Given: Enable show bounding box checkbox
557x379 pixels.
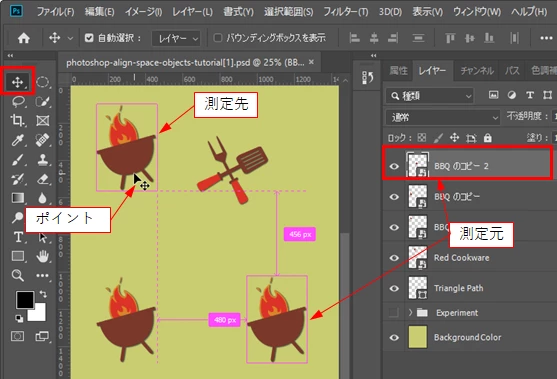Looking at the screenshot, I should (217, 38).
